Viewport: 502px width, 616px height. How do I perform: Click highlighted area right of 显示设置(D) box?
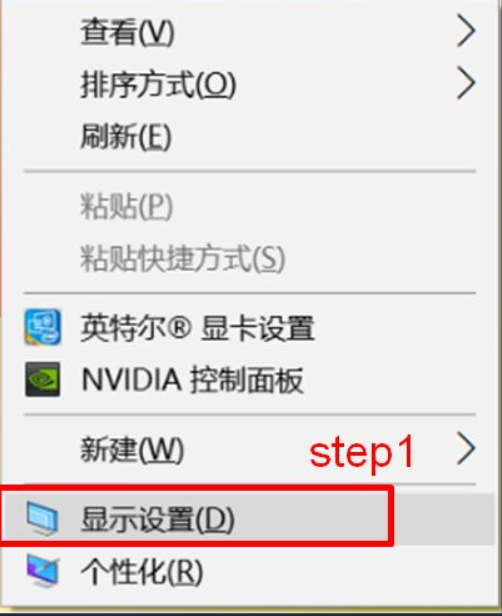coord(443,519)
